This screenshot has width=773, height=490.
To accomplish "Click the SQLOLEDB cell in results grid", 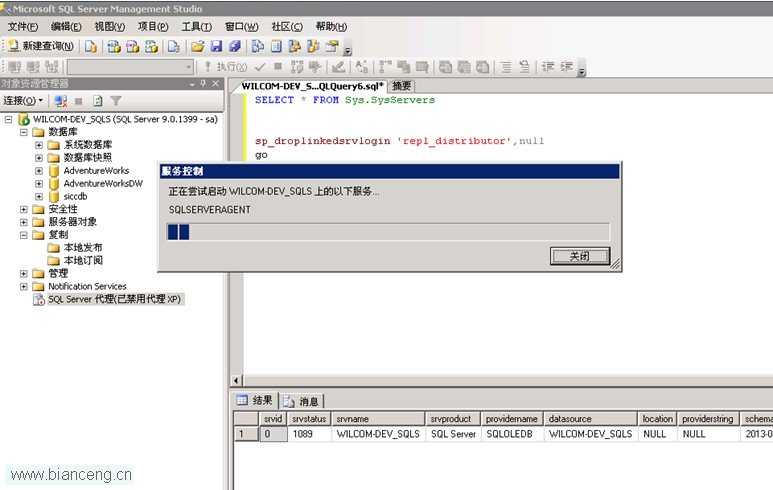I will click(512, 434).
